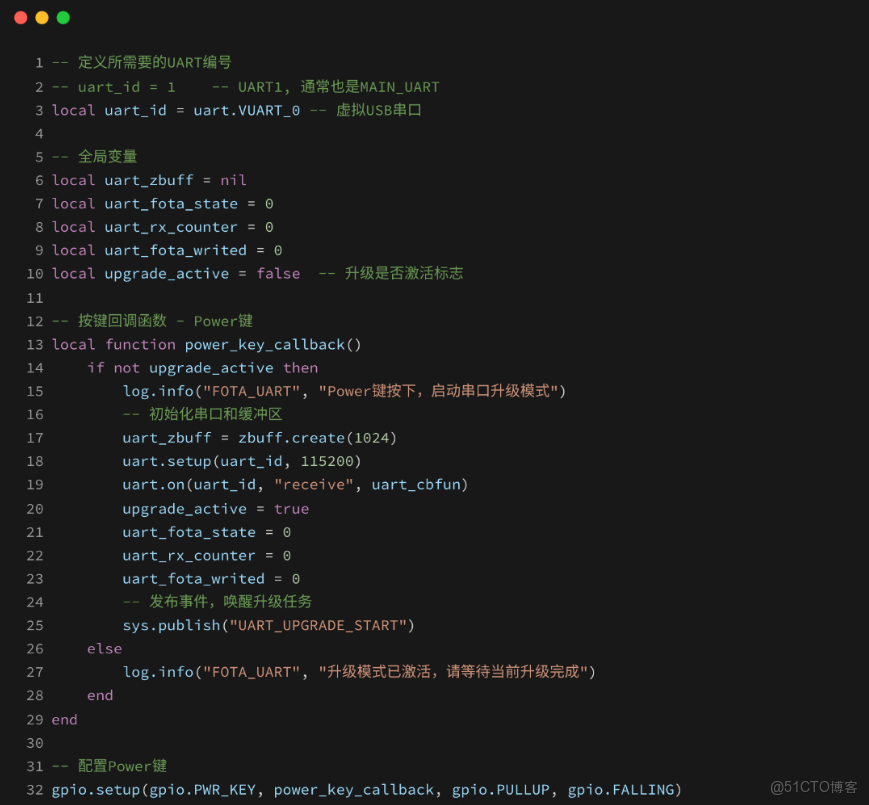Click 'uart_fota_writed' declaration on line 9

[x=176, y=250]
